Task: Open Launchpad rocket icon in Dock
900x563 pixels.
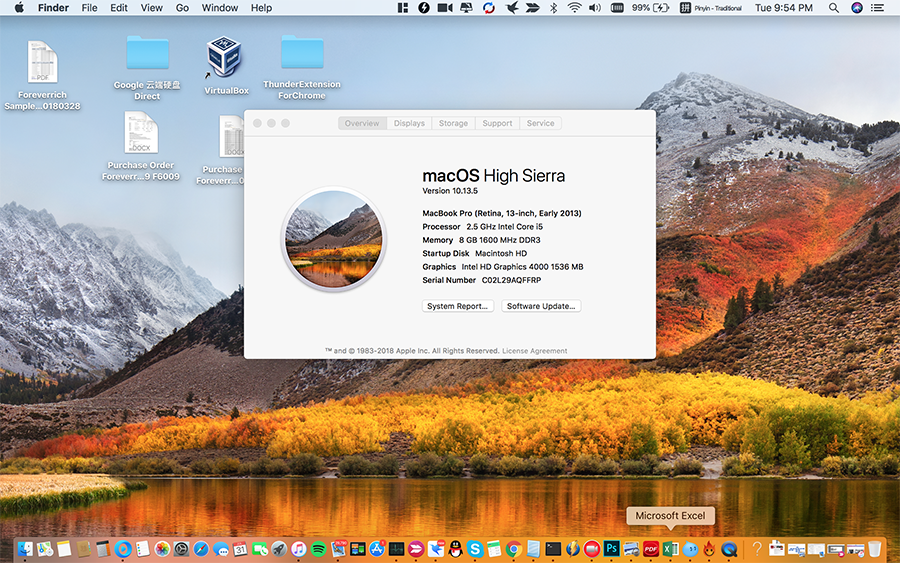Action: (279, 549)
